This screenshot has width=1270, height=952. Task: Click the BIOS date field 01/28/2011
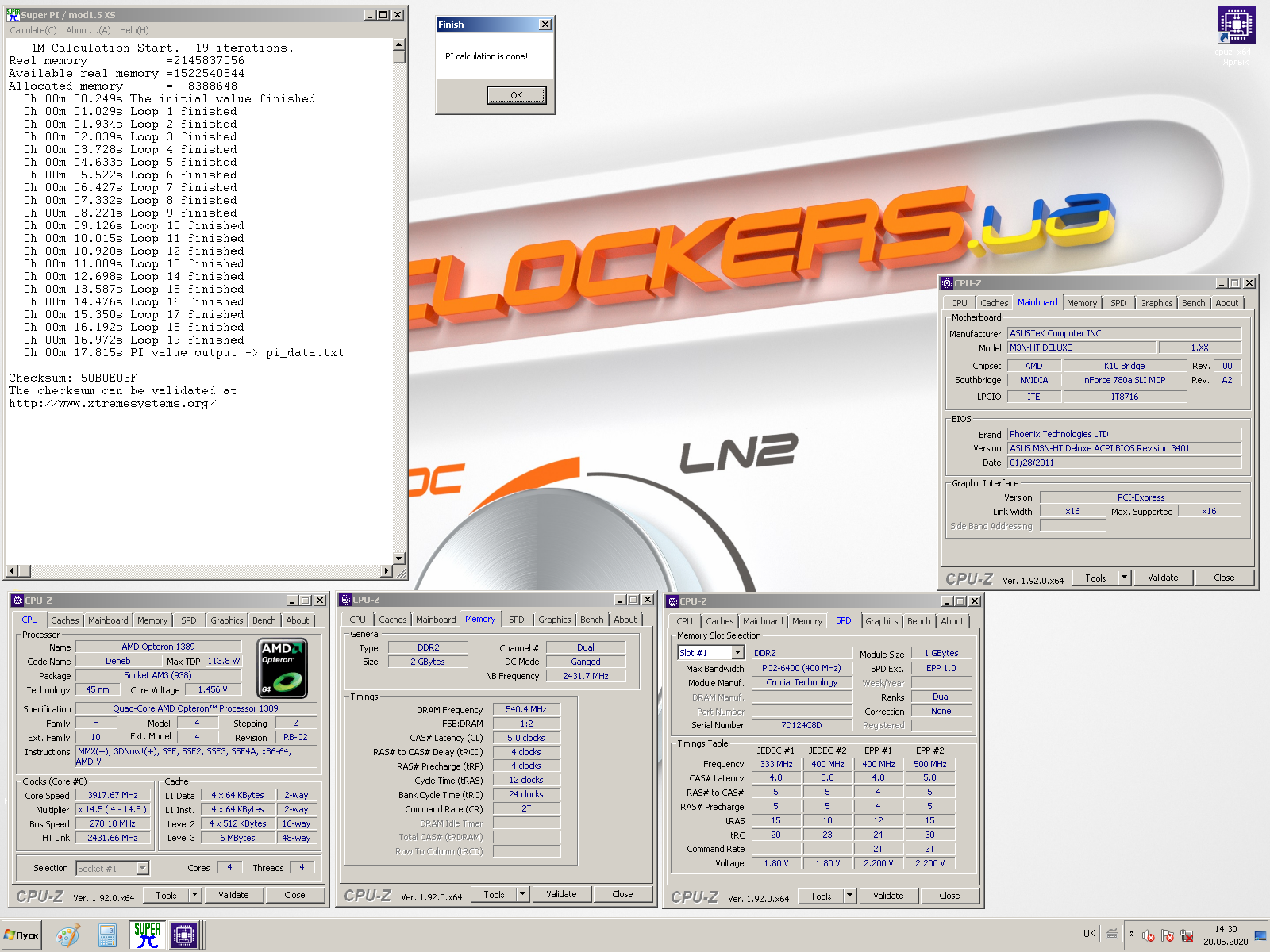[1124, 463]
